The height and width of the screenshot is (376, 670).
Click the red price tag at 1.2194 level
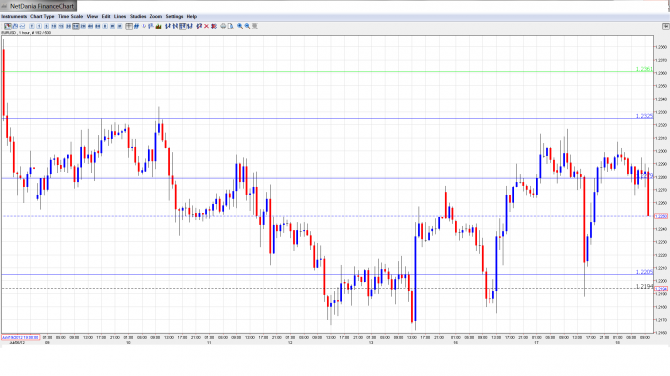tap(661, 289)
